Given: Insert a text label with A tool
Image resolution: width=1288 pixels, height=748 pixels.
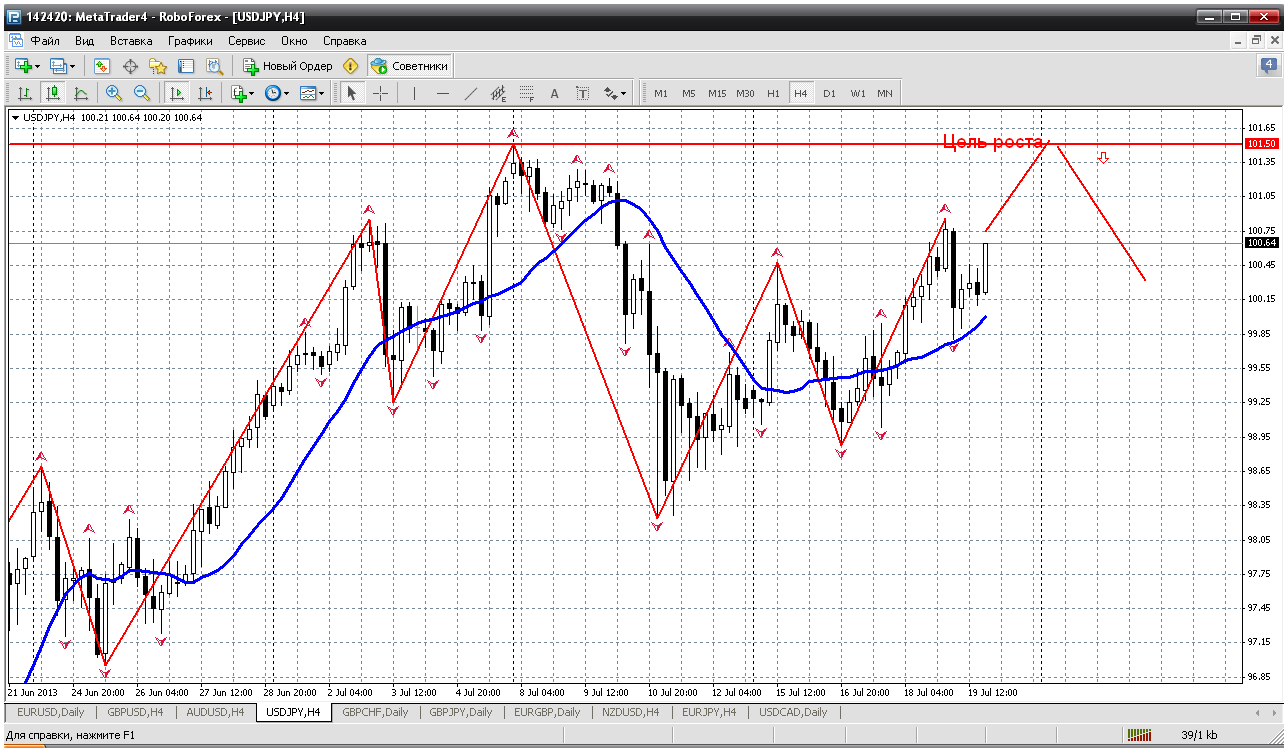Looking at the screenshot, I should pyautogui.click(x=555, y=93).
